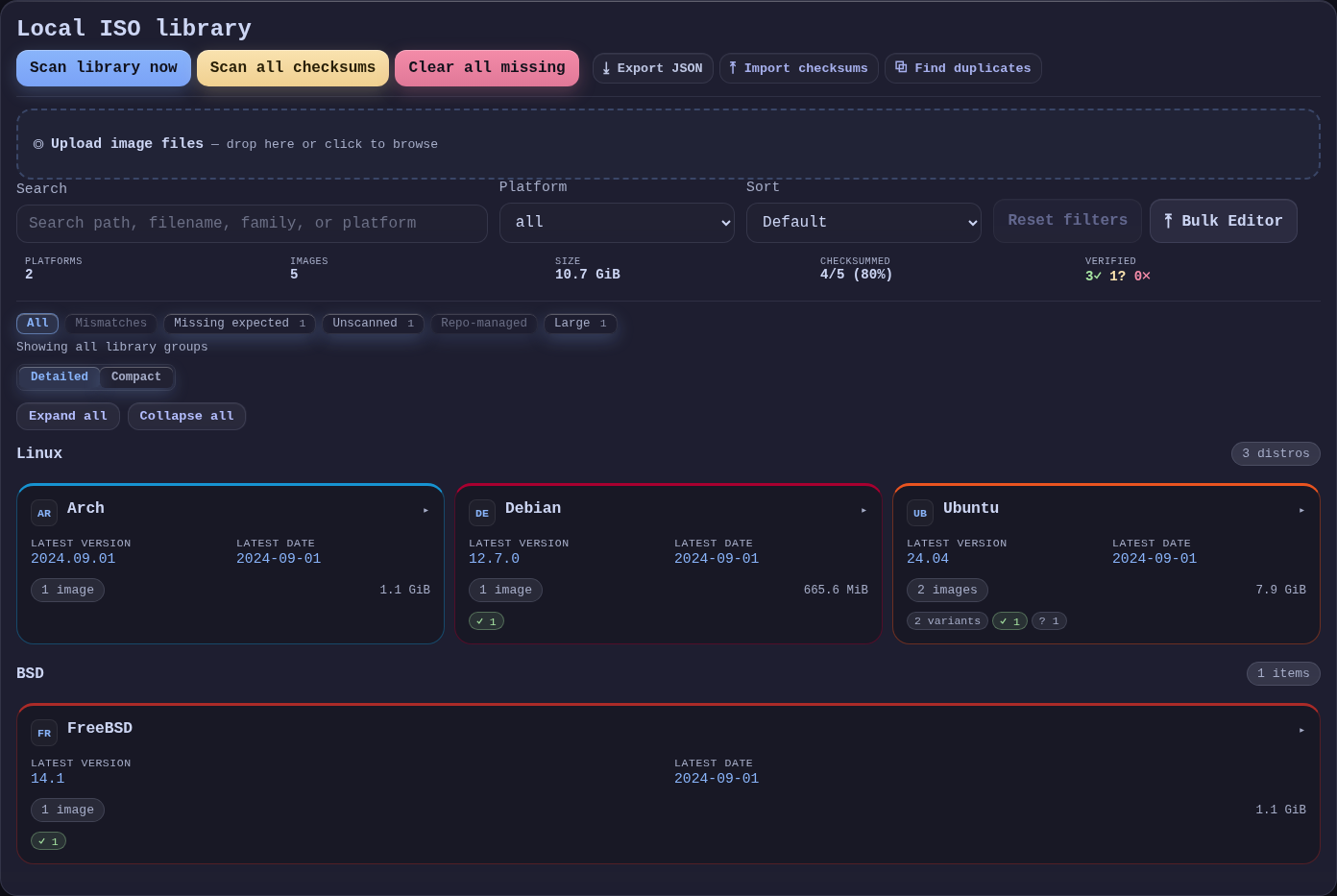
Task: Expand the Debian card arrow
Action: (x=864, y=510)
